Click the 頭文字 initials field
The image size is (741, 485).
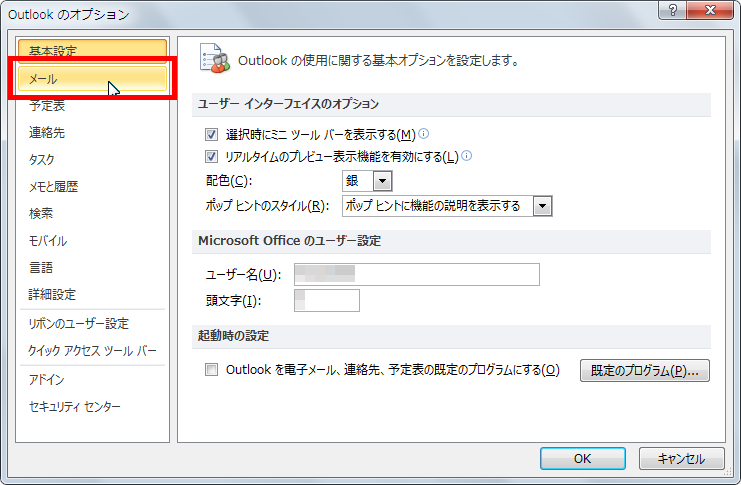coord(327,301)
